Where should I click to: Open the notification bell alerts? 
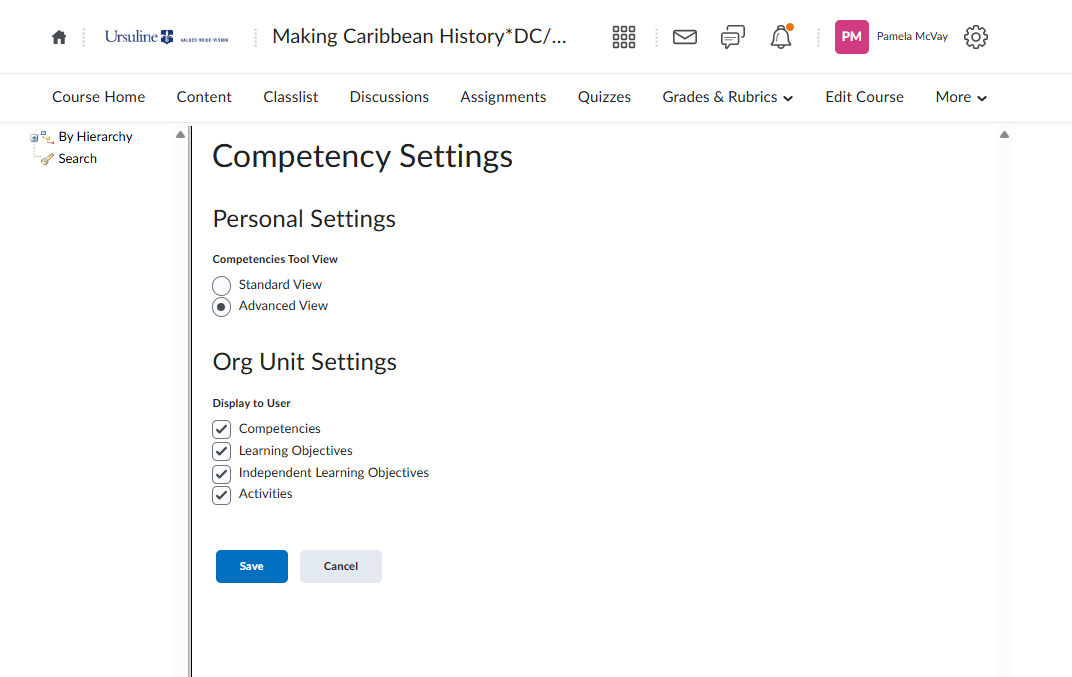click(781, 37)
